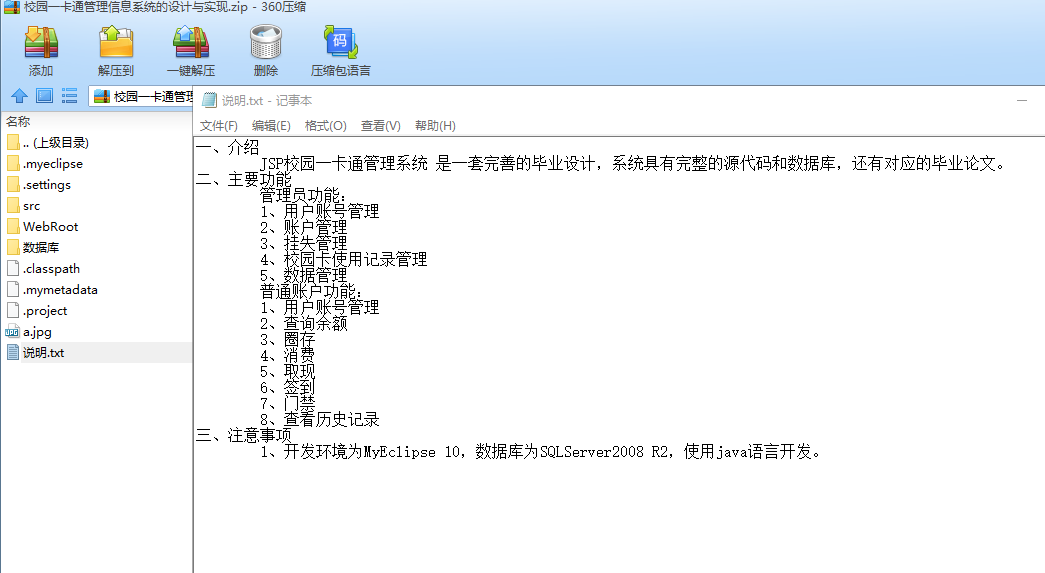
Task: Minimize the Notepad window
Action: tap(1022, 101)
